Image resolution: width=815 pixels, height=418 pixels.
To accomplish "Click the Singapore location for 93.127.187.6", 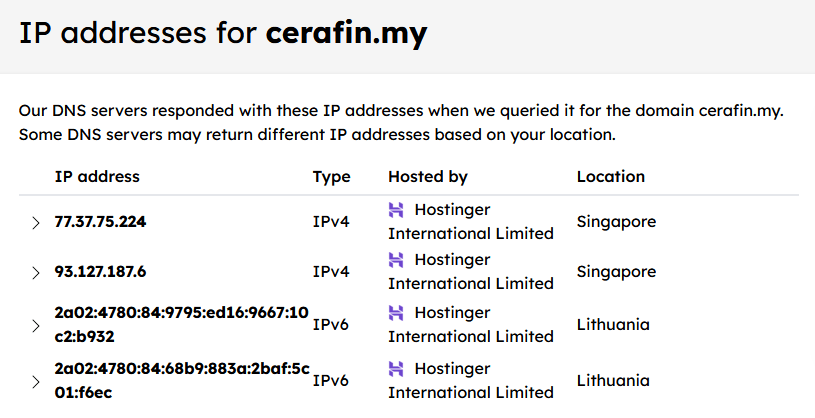I will [616, 272].
